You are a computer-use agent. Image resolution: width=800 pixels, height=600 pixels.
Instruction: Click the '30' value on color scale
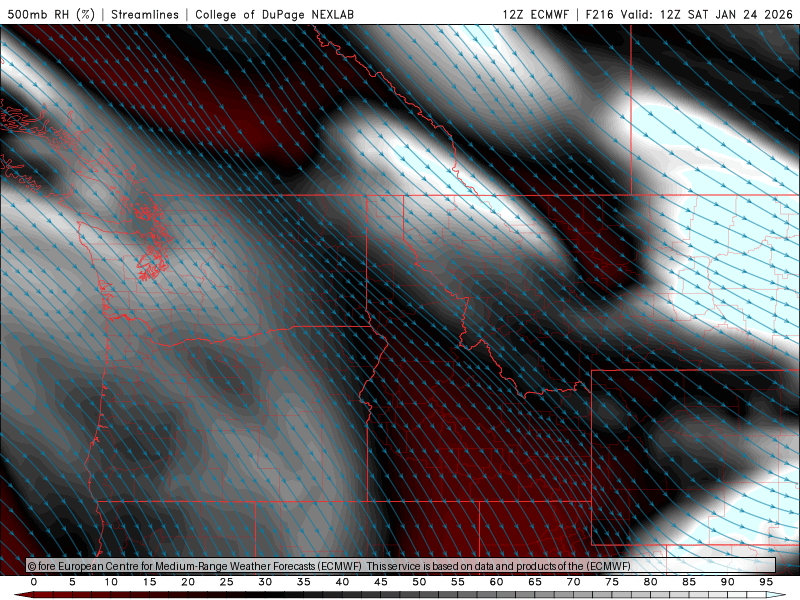click(x=265, y=582)
